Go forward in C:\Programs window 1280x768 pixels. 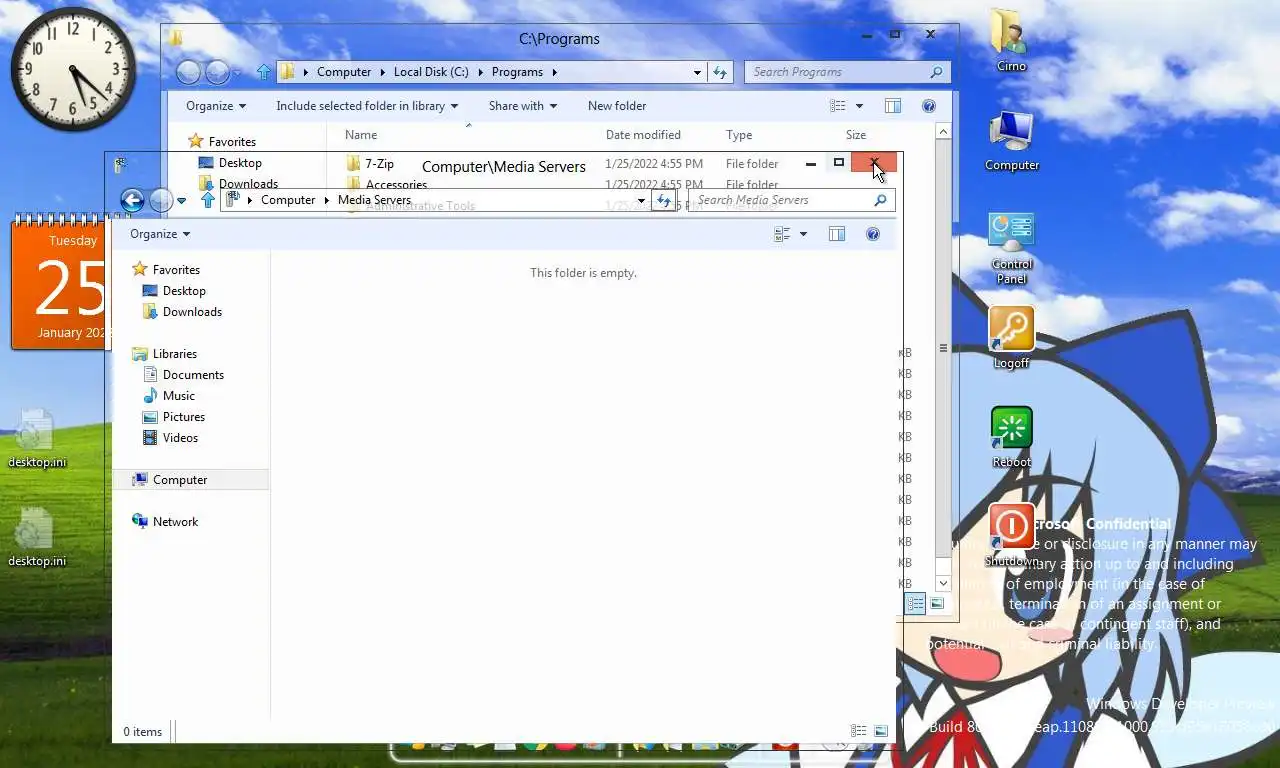tap(217, 72)
